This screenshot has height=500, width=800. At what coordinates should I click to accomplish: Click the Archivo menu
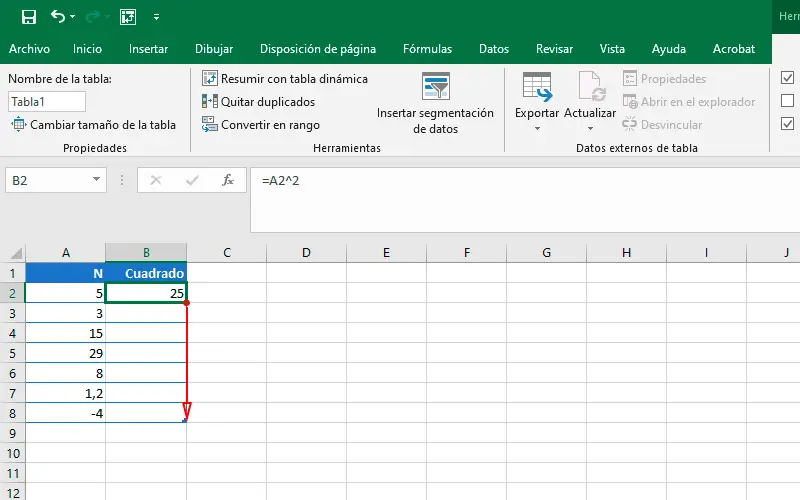(x=29, y=48)
